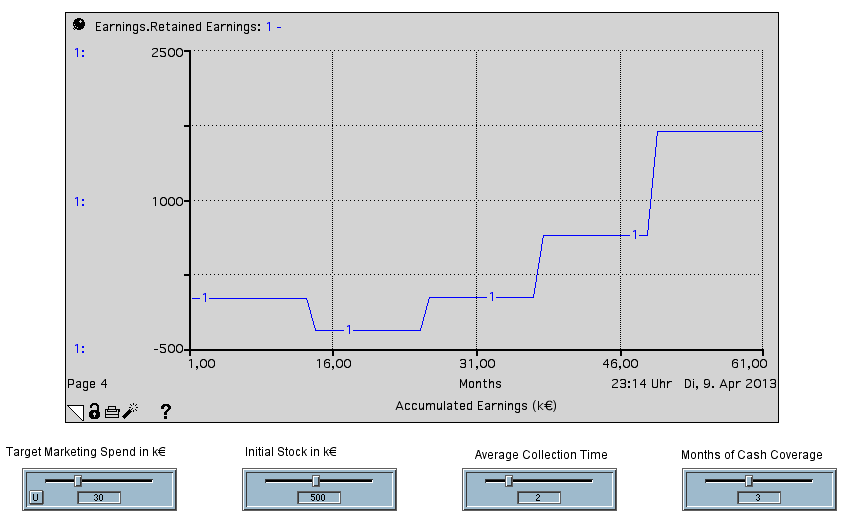The height and width of the screenshot is (520, 860).
Task: Click the Marketing Spend value field showing 30
Action: [99, 498]
